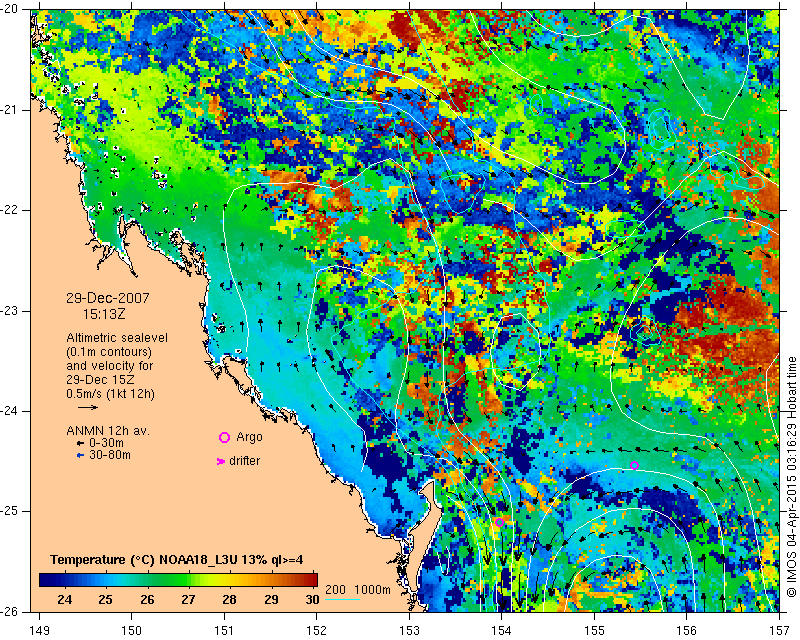Click color bar tick label '30'
The image size is (800, 640).
tap(312, 599)
